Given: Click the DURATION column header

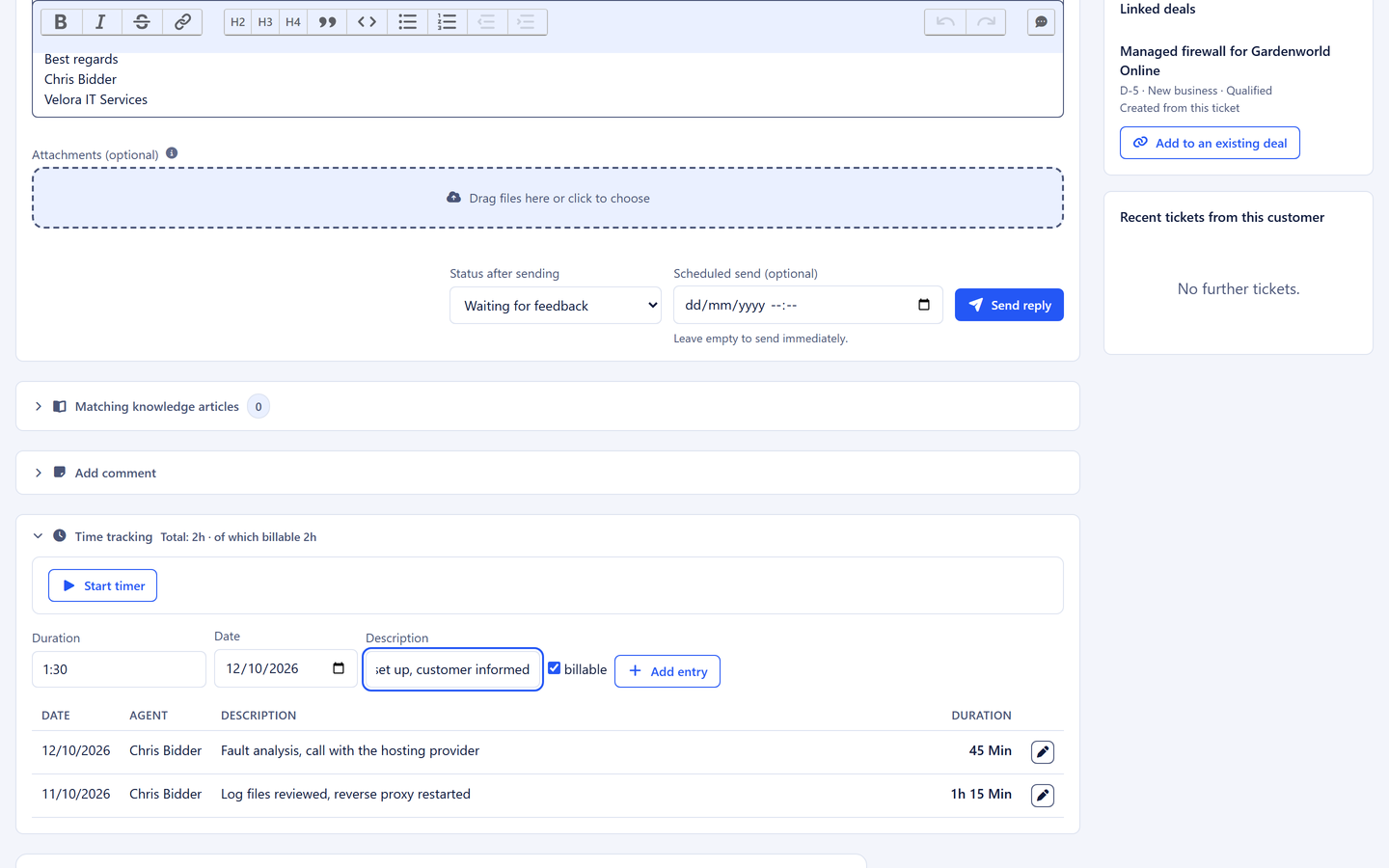Looking at the screenshot, I should (x=981, y=716).
